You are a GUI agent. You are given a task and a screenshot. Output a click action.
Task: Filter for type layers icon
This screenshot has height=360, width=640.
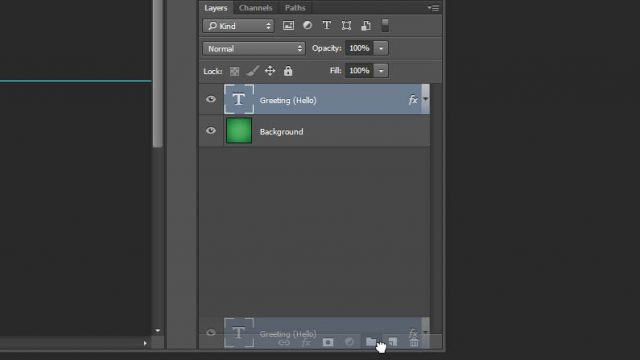click(327, 25)
